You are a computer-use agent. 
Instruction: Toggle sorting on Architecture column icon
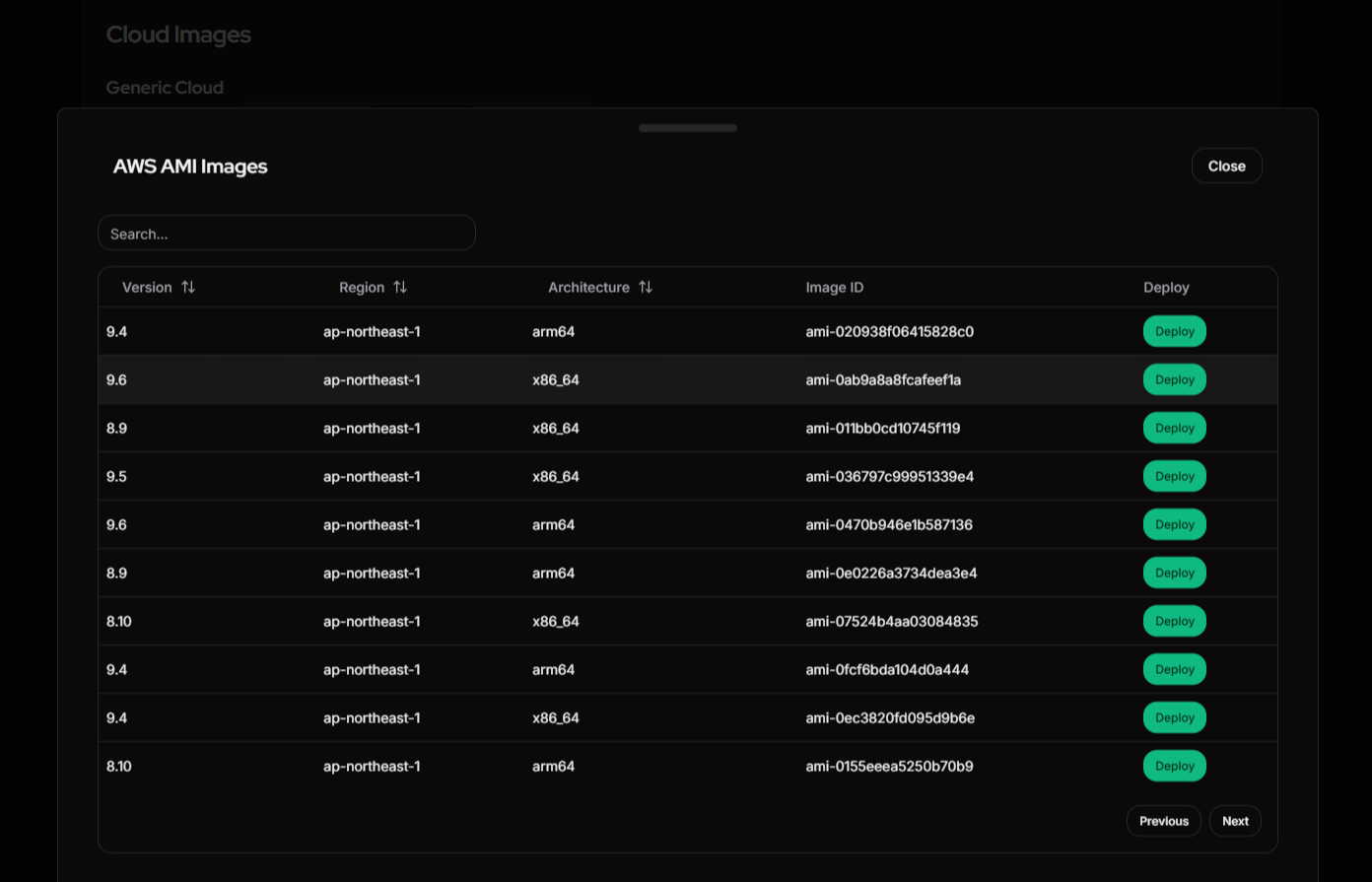(x=646, y=288)
